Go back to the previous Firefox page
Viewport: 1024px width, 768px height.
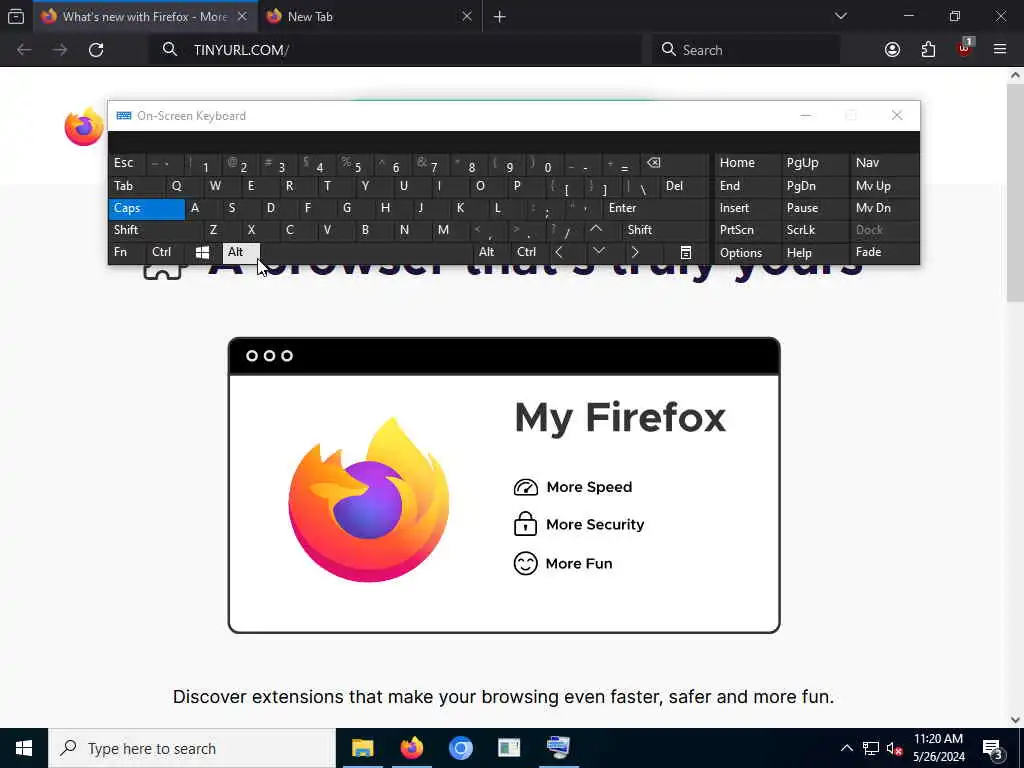click(24, 50)
